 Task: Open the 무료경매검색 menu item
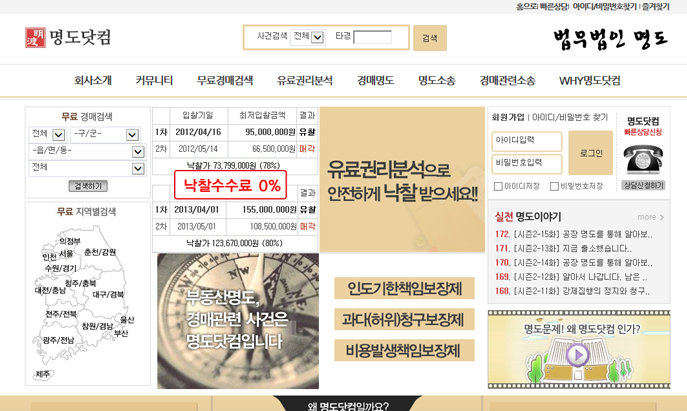click(x=225, y=80)
